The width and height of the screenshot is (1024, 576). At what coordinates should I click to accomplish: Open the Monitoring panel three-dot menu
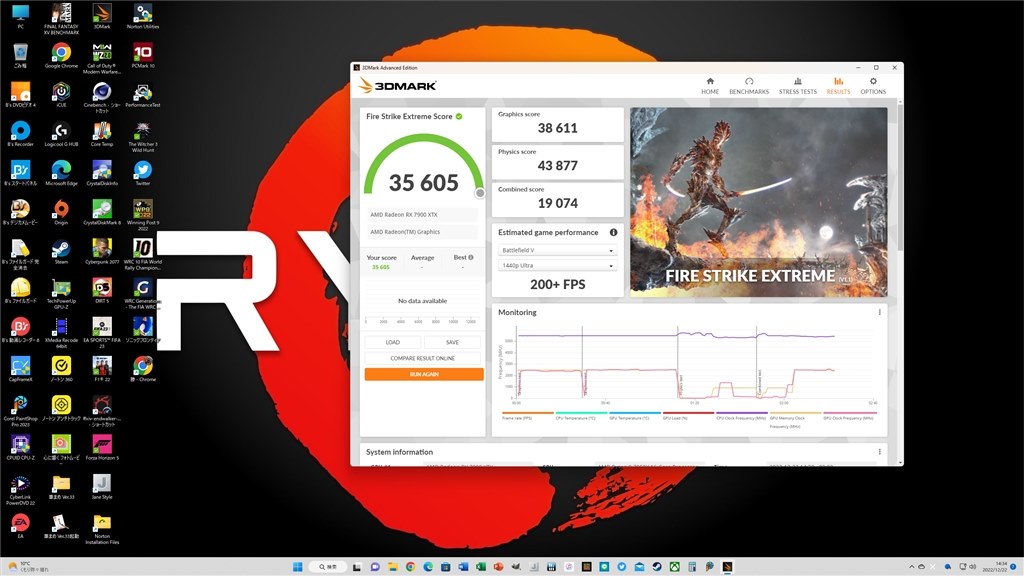(880, 312)
